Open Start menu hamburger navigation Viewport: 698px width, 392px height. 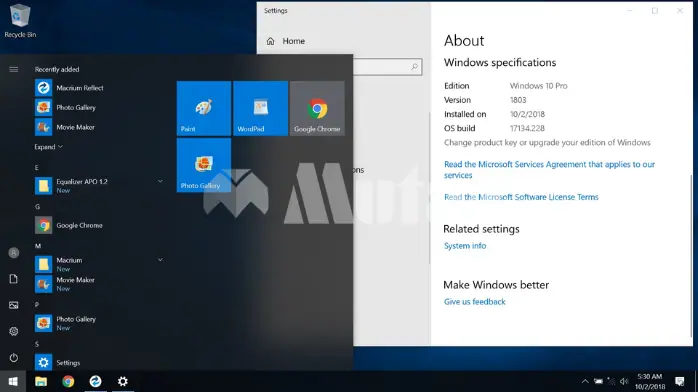click(13, 69)
